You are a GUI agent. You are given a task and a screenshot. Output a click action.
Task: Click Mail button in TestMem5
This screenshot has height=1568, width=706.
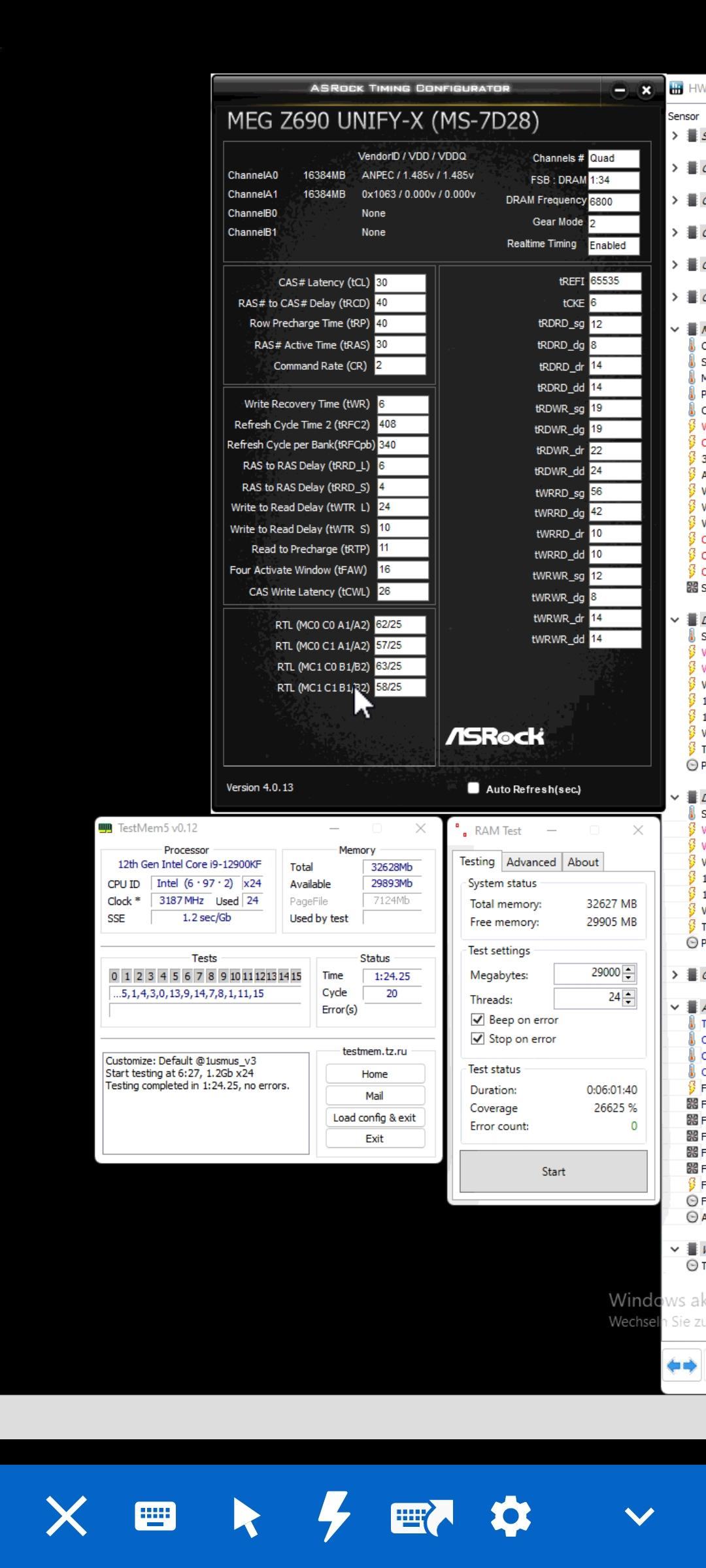[x=375, y=1096]
